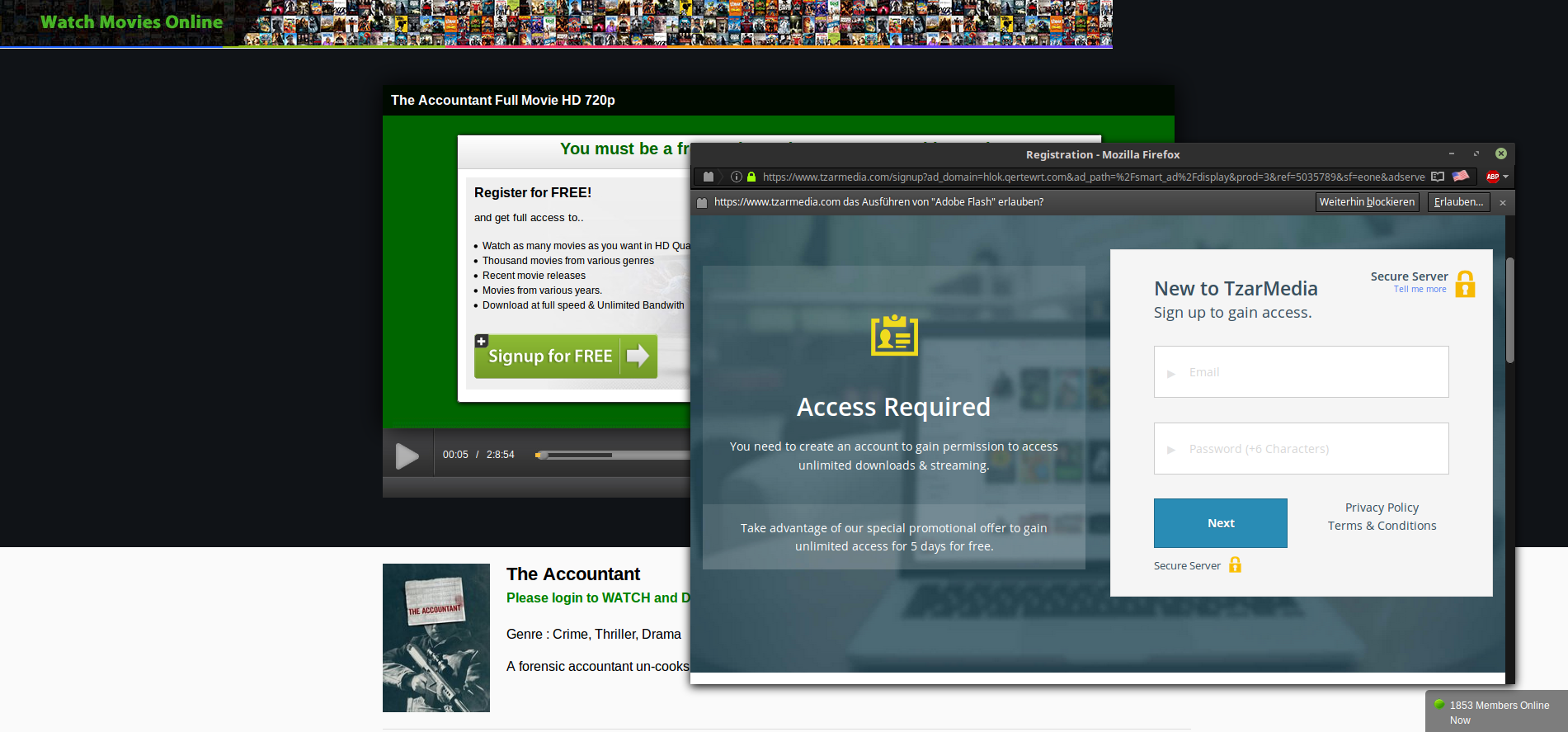
Task: Click the popup window's vertical scrollbar
Action: point(1509,310)
